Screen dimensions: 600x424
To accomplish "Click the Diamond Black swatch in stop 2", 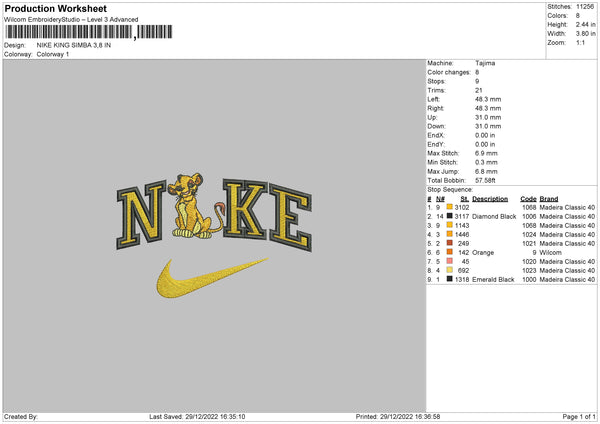I will (450, 216).
